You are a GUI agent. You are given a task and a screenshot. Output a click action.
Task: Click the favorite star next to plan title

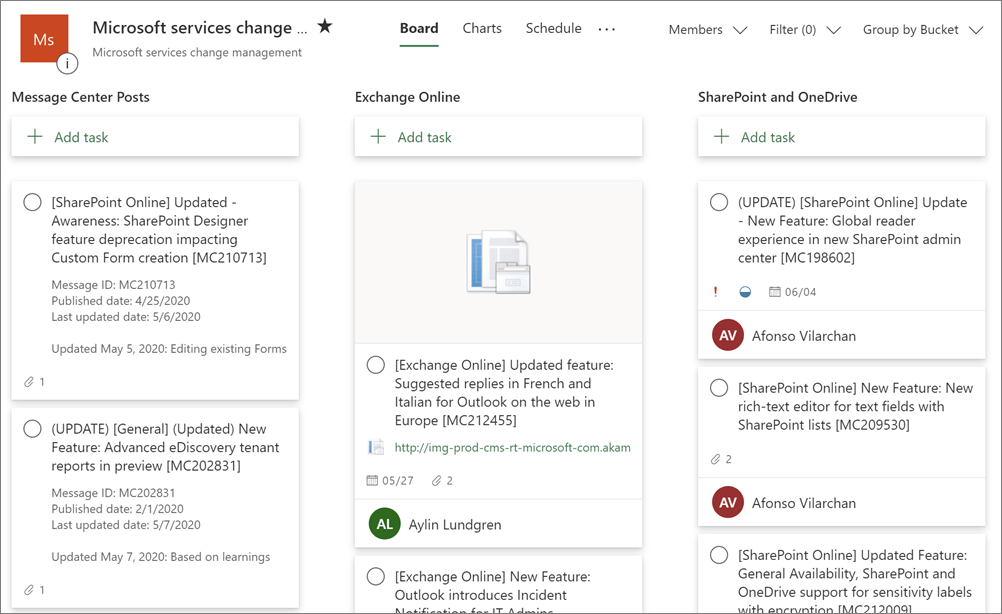coord(325,27)
